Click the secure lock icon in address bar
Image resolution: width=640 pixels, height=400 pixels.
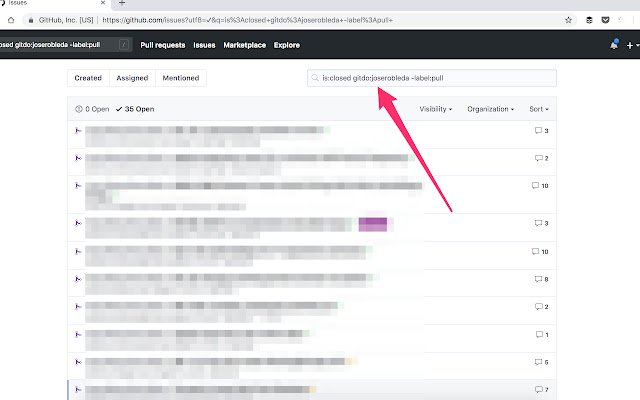(31, 20)
